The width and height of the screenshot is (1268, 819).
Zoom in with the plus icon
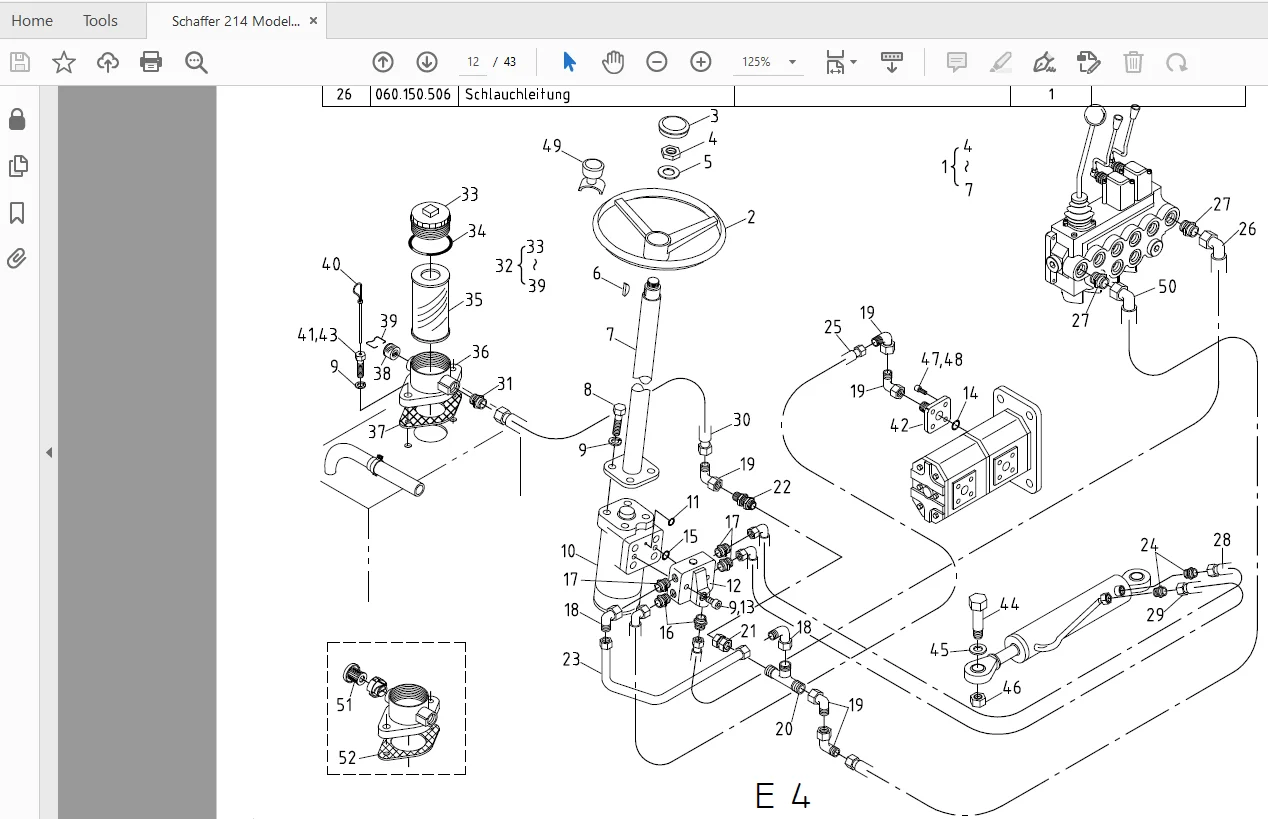point(701,62)
